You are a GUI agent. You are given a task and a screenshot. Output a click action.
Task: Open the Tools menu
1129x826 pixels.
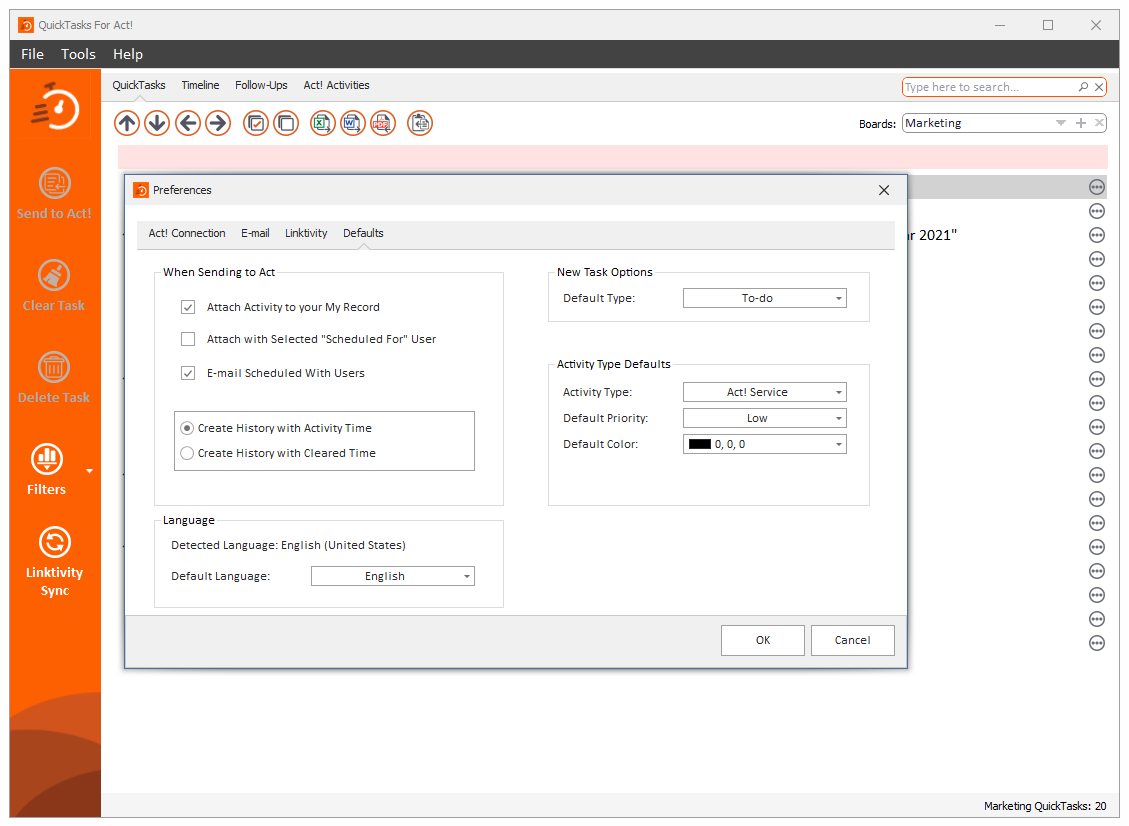coord(78,54)
